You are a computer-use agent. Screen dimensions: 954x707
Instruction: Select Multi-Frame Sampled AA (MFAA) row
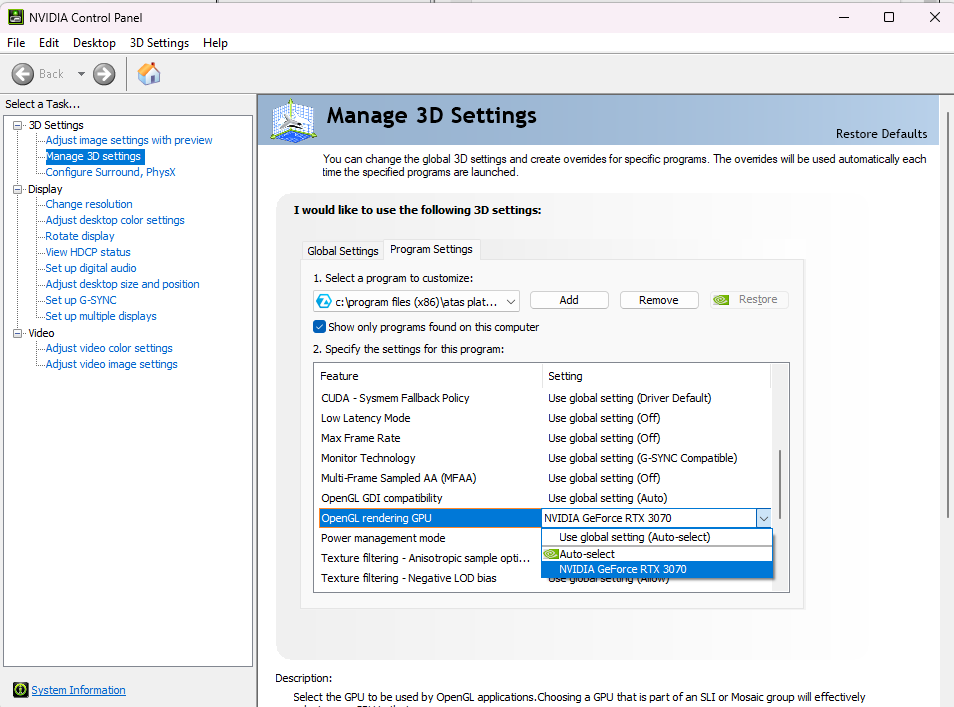coord(545,478)
